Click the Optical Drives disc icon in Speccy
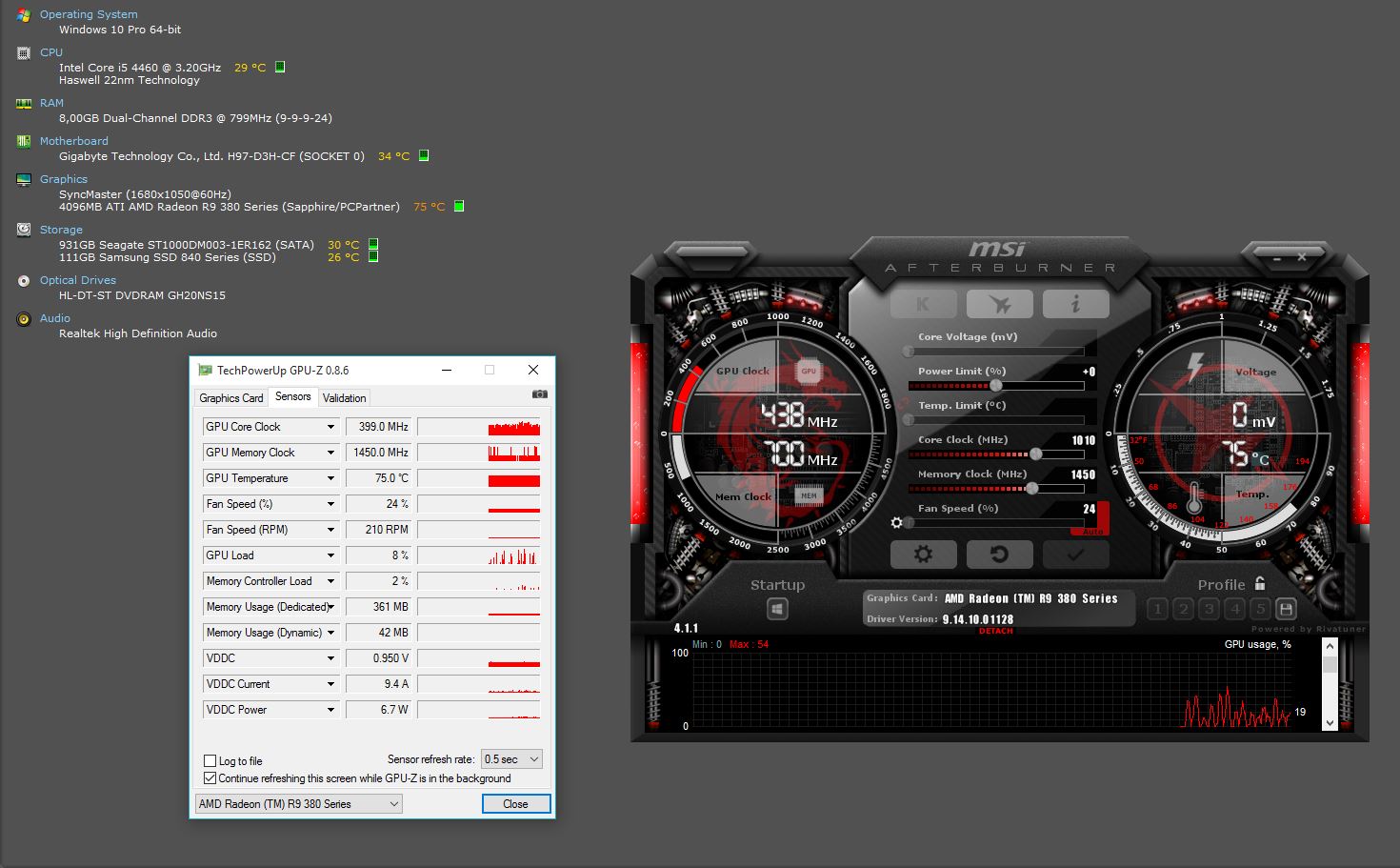This screenshot has width=1400, height=868. (24, 281)
